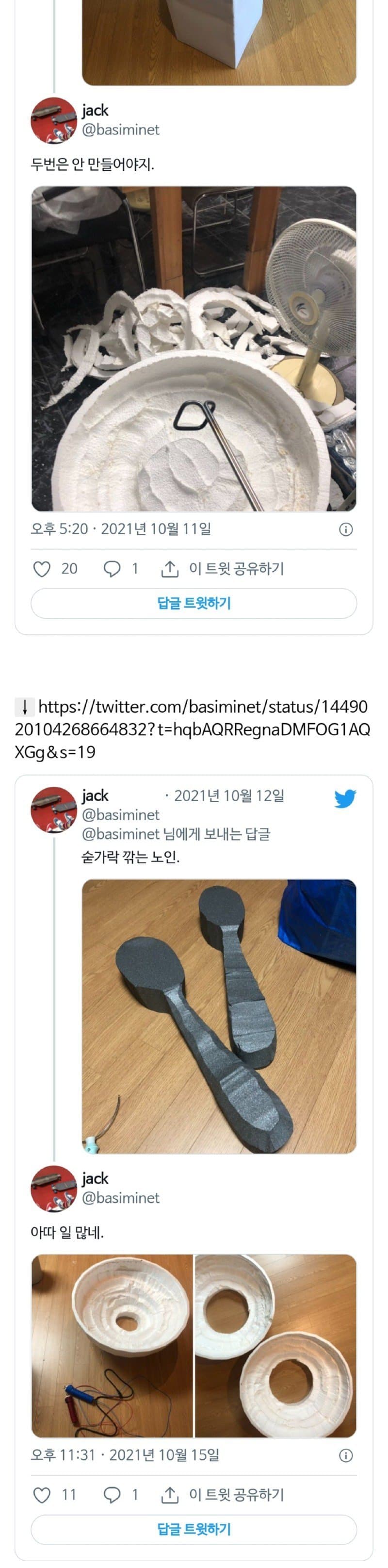This screenshot has height=1568, width=388.
Task: Click bottom 답글 트윗하기 reply button
Action: [194, 1529]
